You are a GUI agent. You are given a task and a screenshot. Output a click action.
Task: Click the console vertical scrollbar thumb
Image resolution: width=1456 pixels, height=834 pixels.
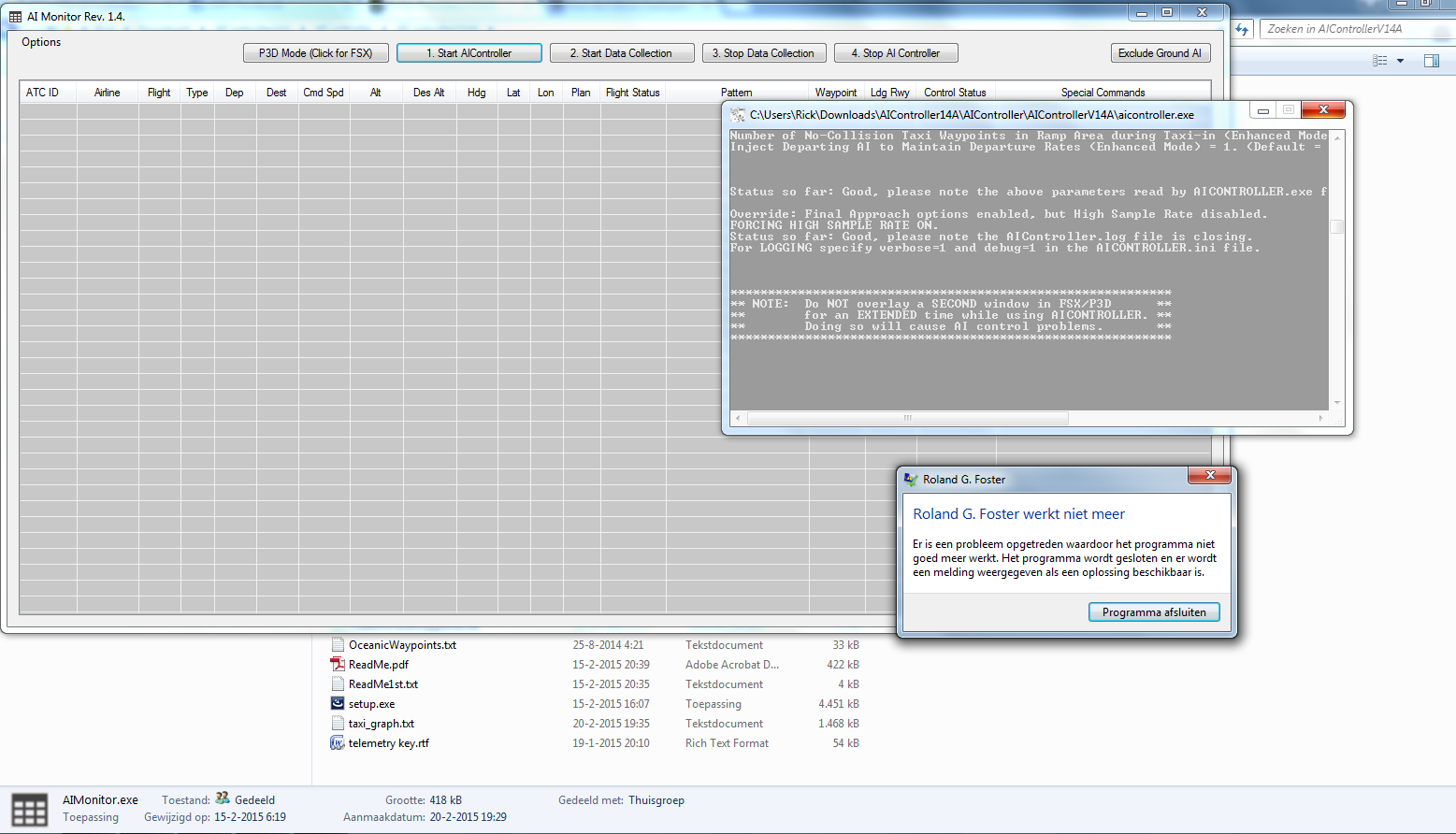tap(1337, 226)
